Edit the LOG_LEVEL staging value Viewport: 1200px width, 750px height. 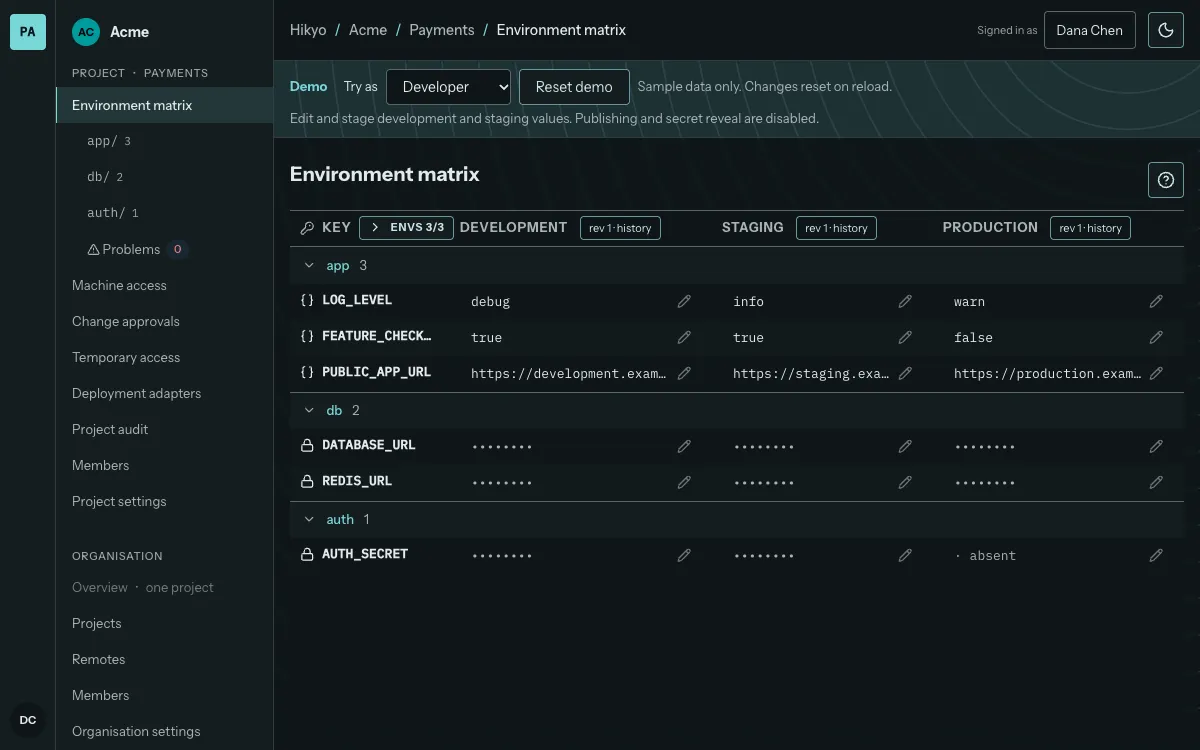point(905,301)
